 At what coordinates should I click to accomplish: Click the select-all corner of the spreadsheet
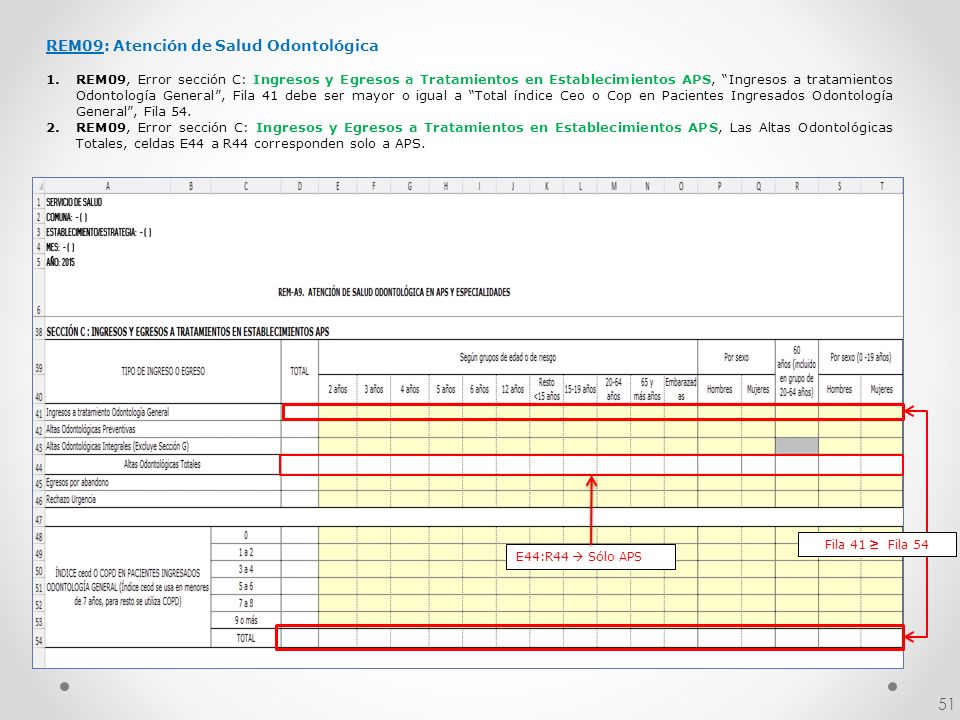click(39, 186)
